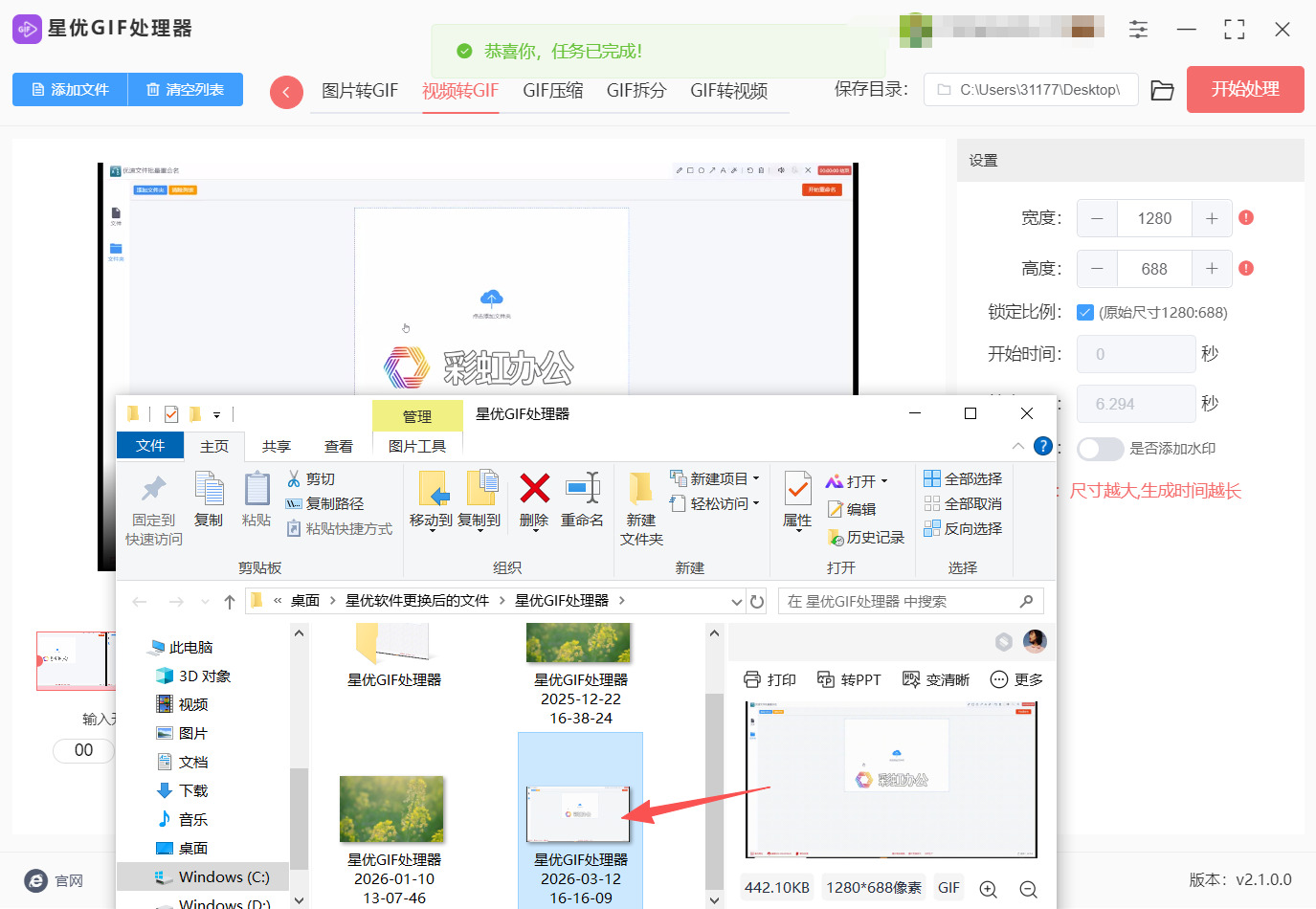Image resolution: width=1316 pixels, height=909 pixels.
Task: Open the blue help icon in Explorer
Action: coord(1043,446)
